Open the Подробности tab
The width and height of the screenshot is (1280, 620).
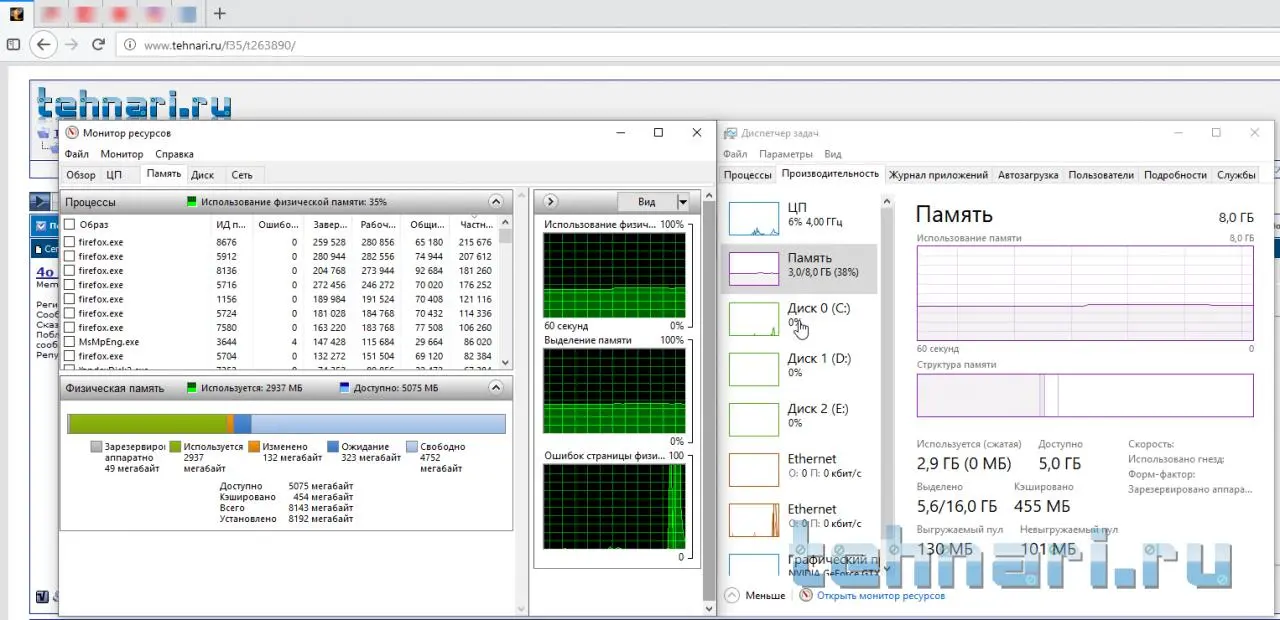[x=1175, y=175]
